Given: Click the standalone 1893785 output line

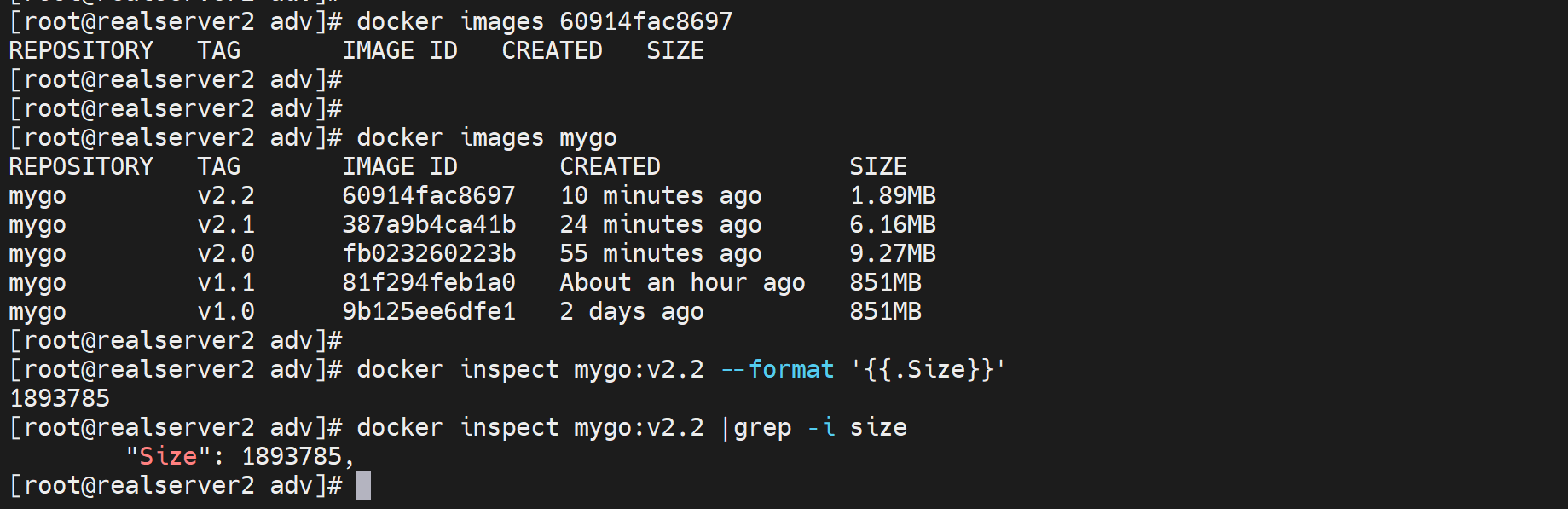Looking at the screenshot, I should (60, 398).
